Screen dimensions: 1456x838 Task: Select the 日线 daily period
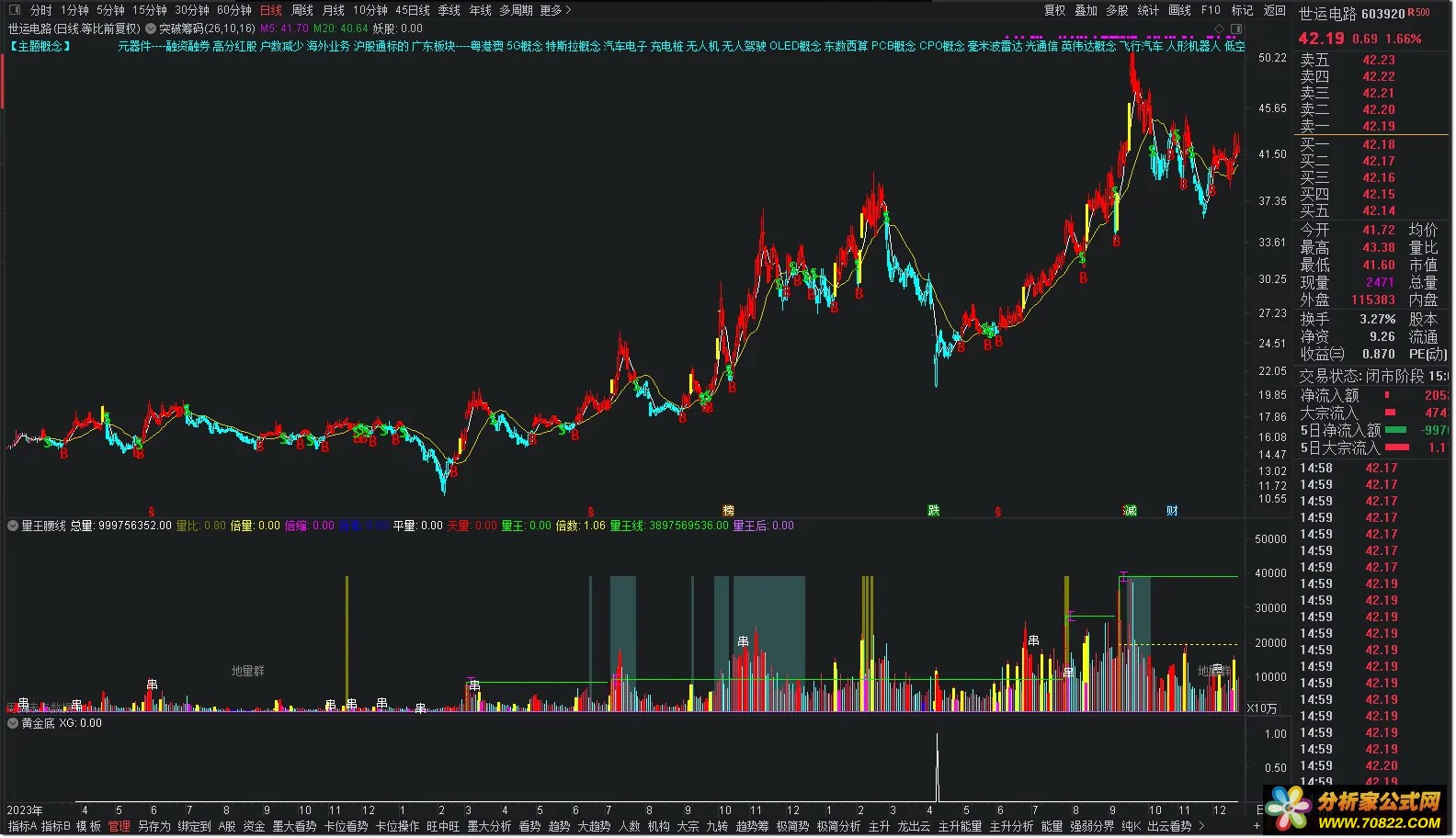tap(271, 10)
